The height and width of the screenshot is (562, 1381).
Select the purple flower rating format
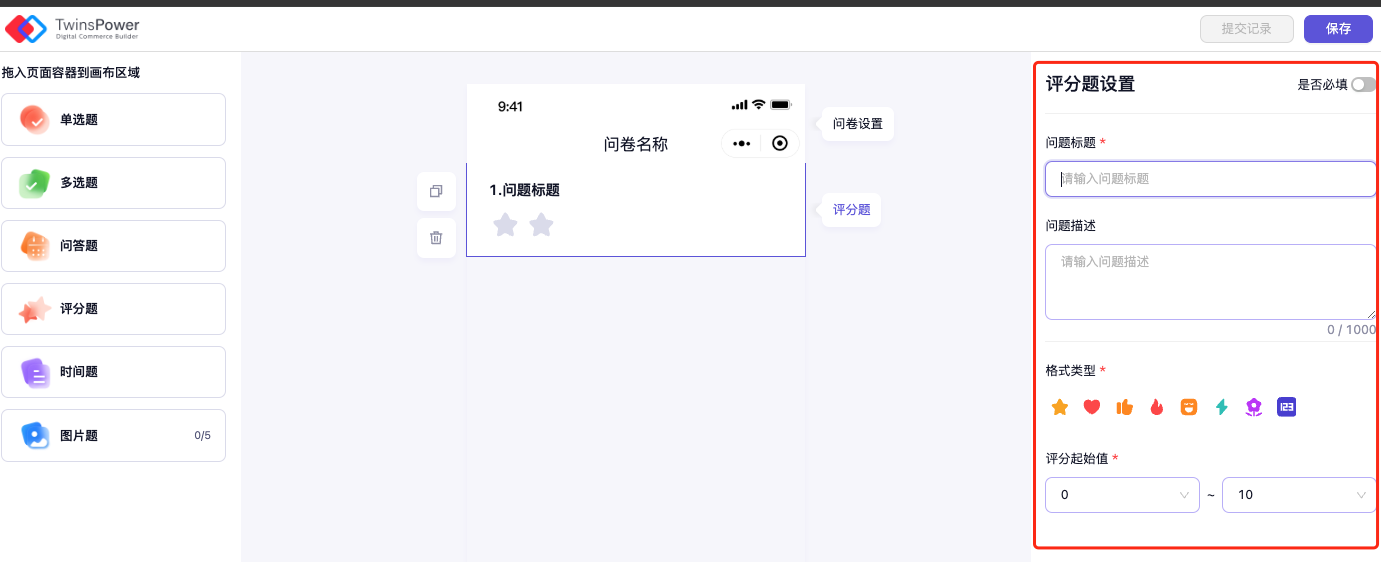click(x=1254, y=407)
